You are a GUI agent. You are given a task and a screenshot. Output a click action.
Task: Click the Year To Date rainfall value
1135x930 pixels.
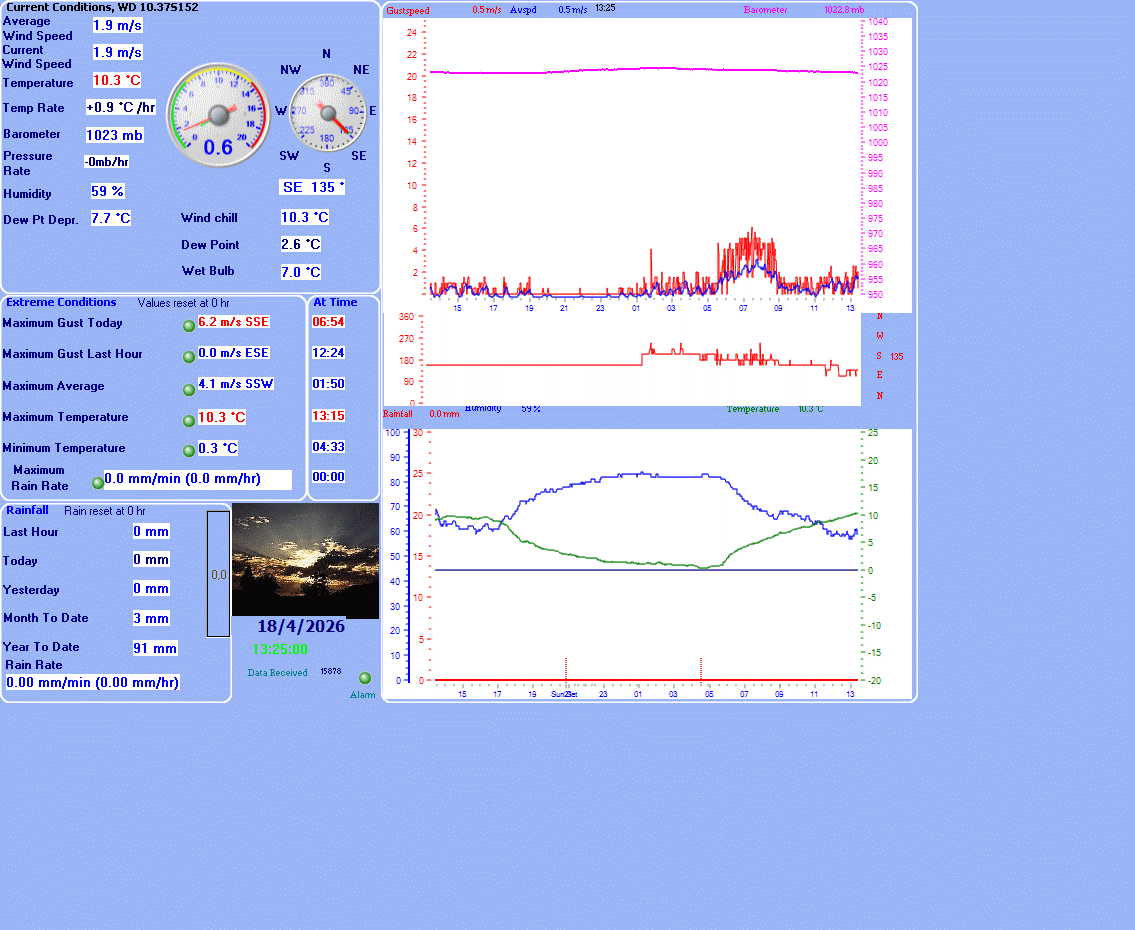(x=155, y=648)
